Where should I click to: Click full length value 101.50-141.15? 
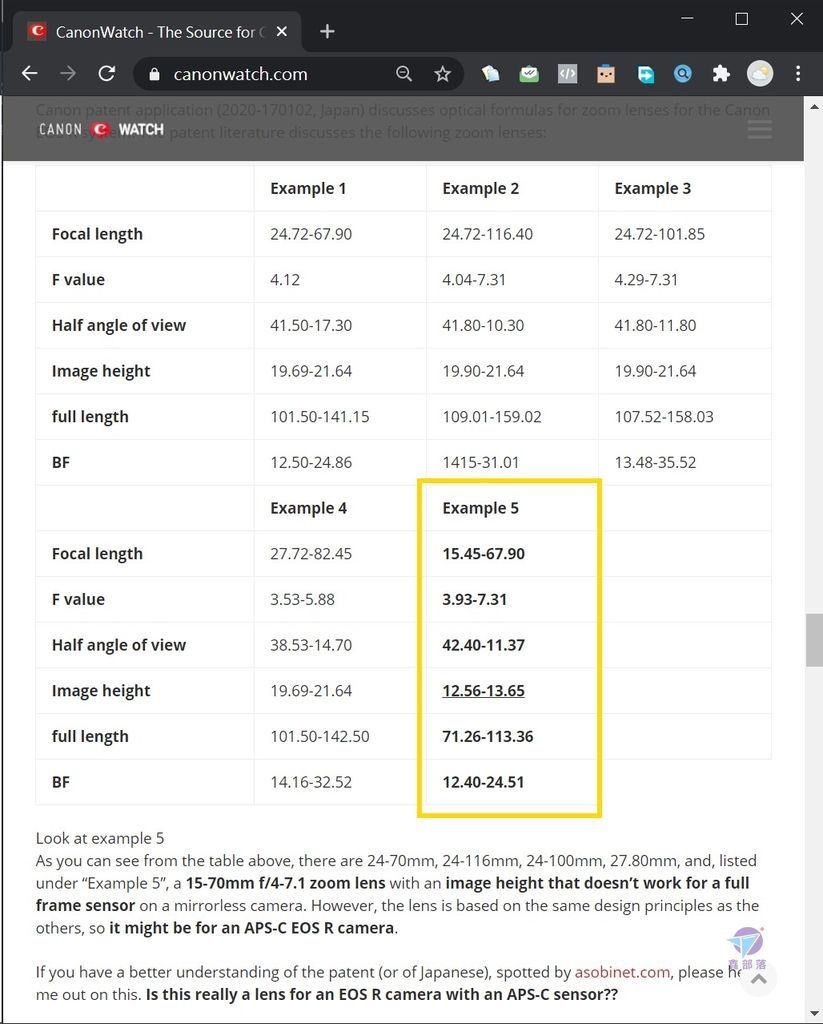[320, 417]
